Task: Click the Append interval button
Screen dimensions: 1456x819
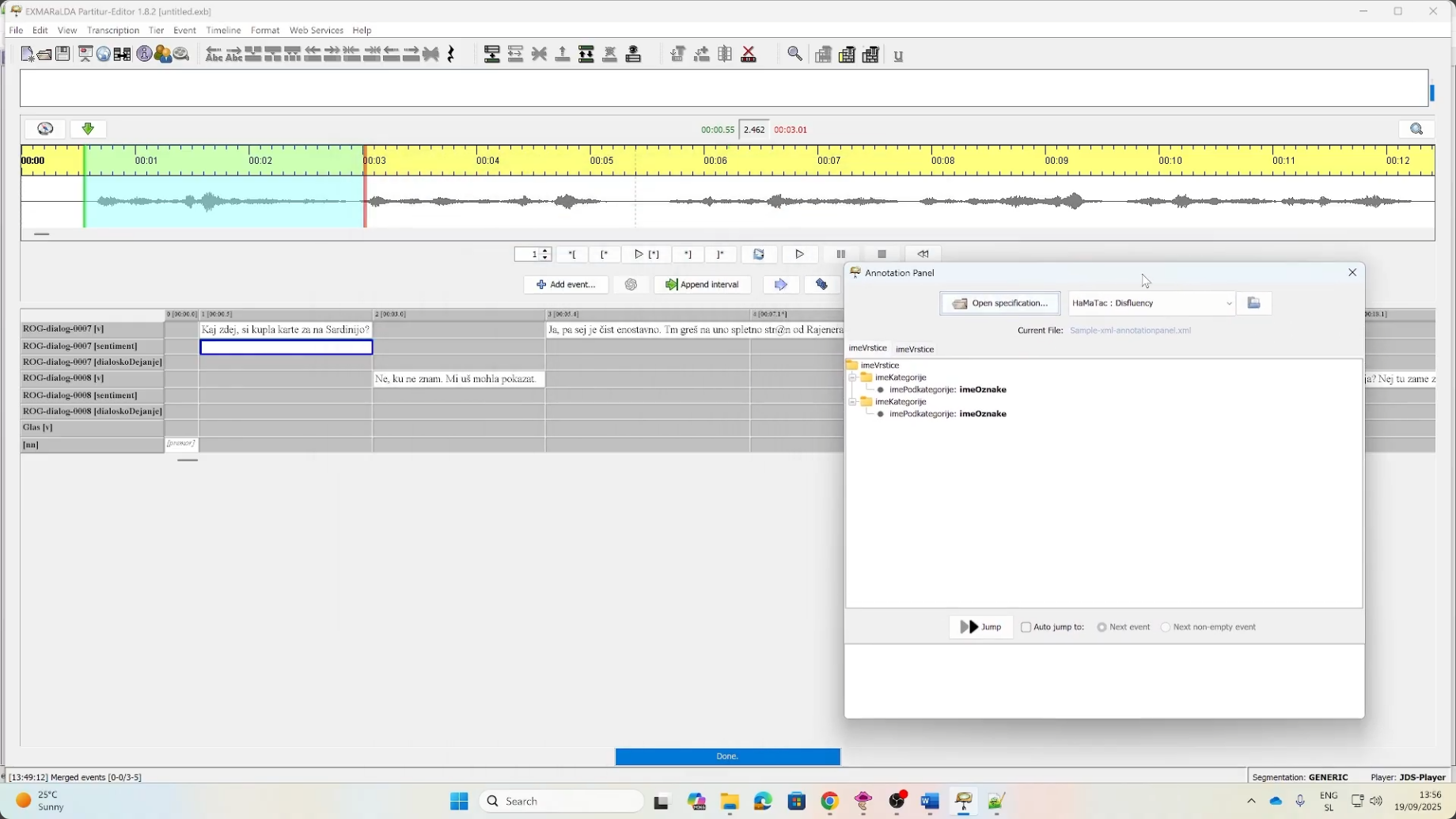Action: (702, 285)
